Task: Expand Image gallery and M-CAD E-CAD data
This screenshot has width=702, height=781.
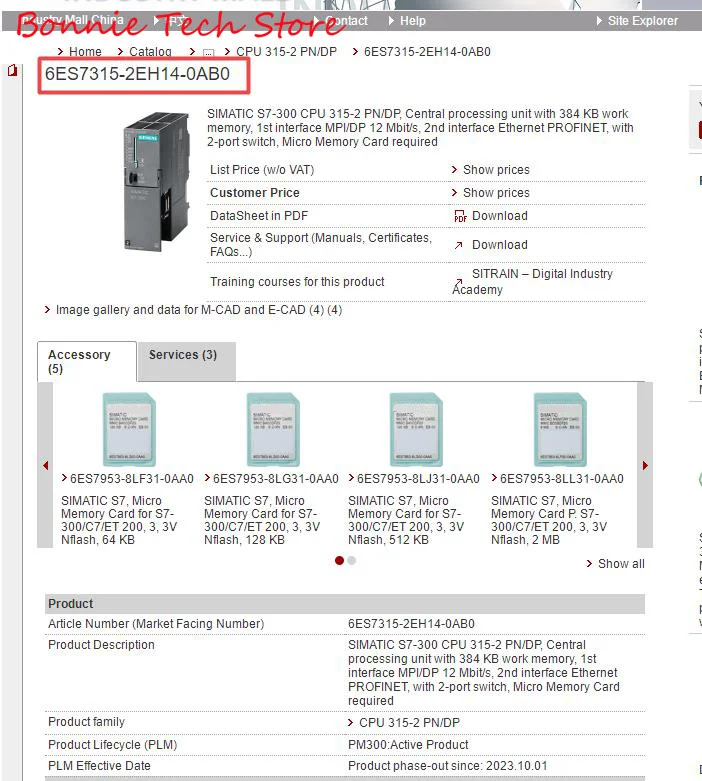Action: (198, 310)
